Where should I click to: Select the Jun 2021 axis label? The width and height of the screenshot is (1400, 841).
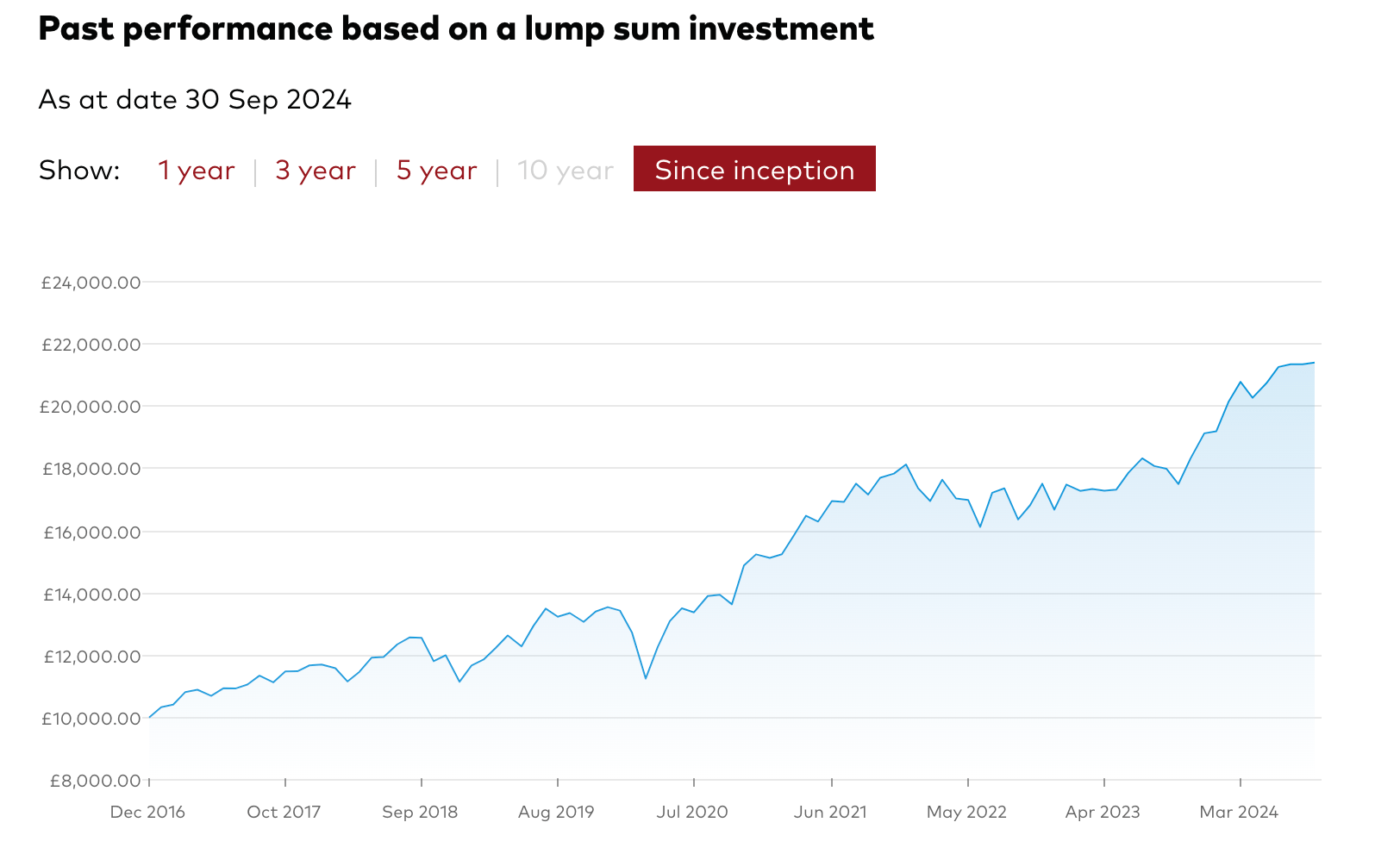pos(830,812)
